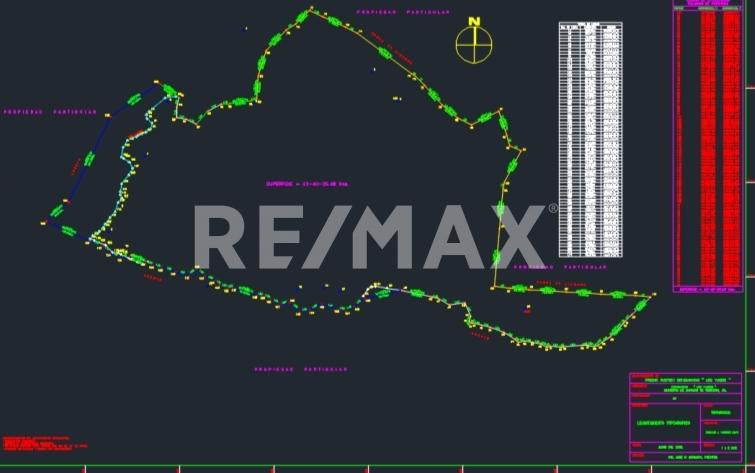755x473 pixels.
Task: Click the yellow north arrow compass symbol
Action: coord(474,40)
